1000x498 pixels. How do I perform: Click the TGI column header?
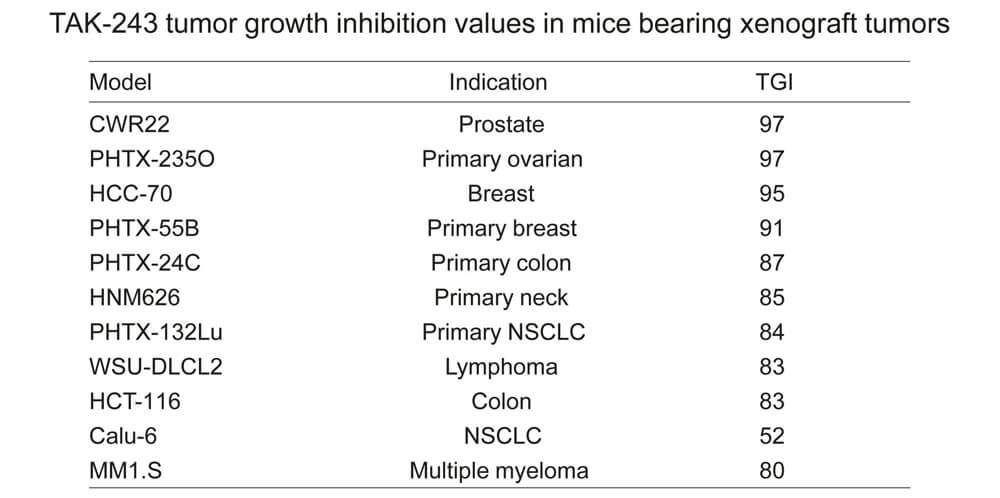point(774,82)
